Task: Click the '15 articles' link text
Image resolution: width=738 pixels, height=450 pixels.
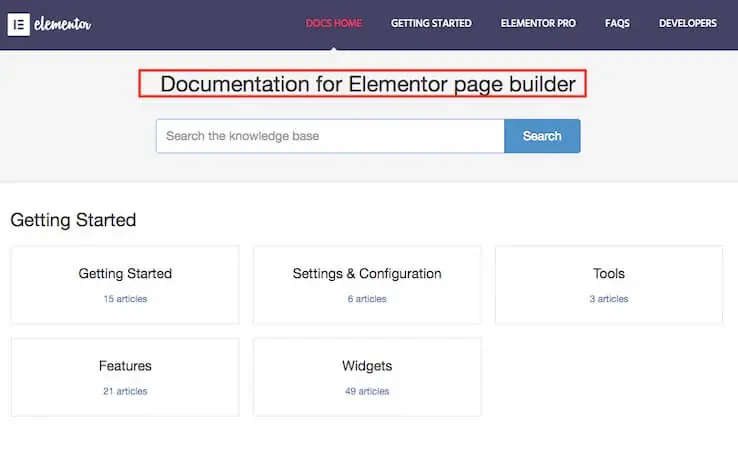Action: point(125,299)
